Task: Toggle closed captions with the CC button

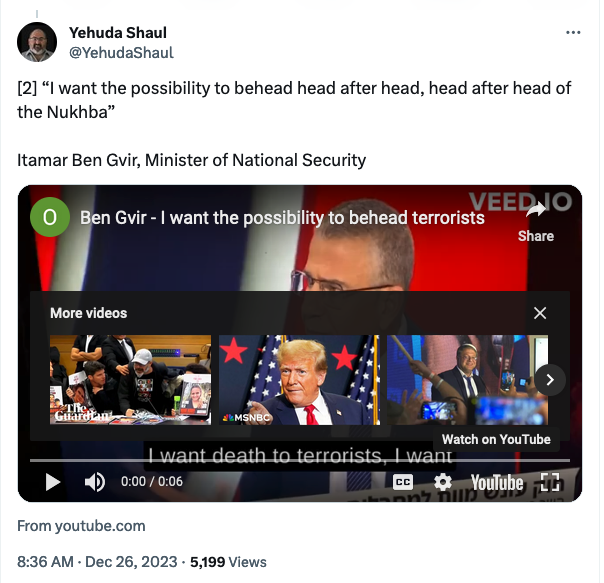Action: [403, 482]
